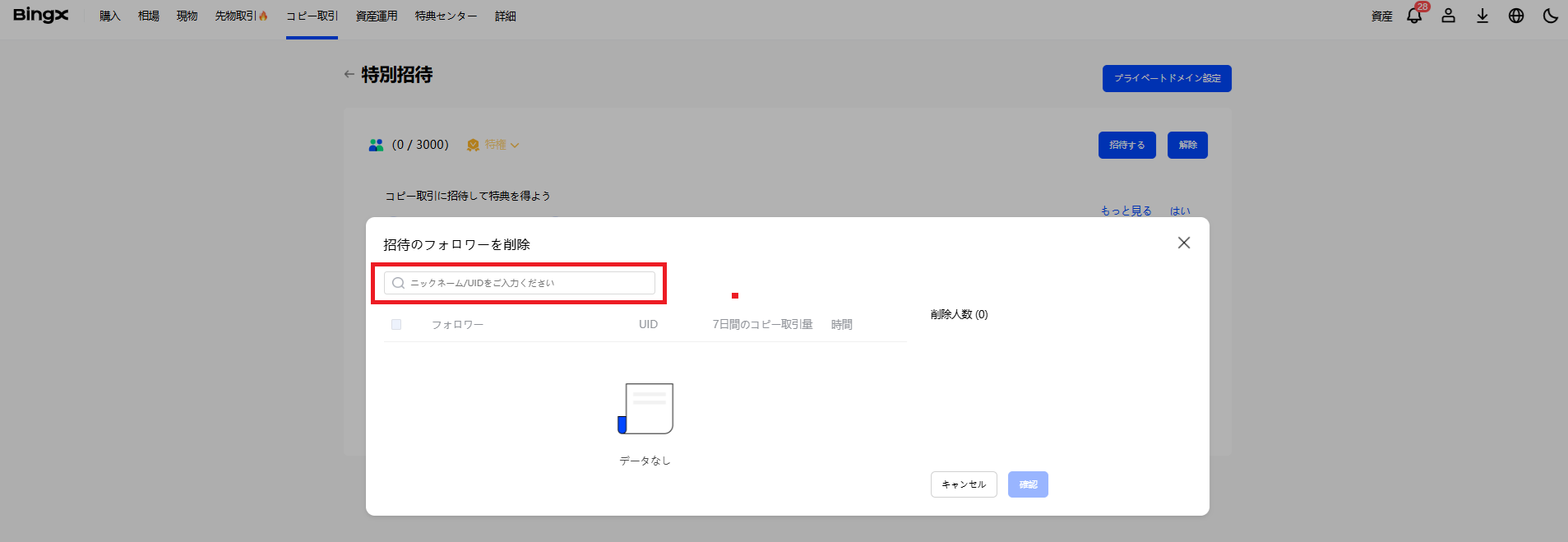Open the notifications bell icon

1414,16
